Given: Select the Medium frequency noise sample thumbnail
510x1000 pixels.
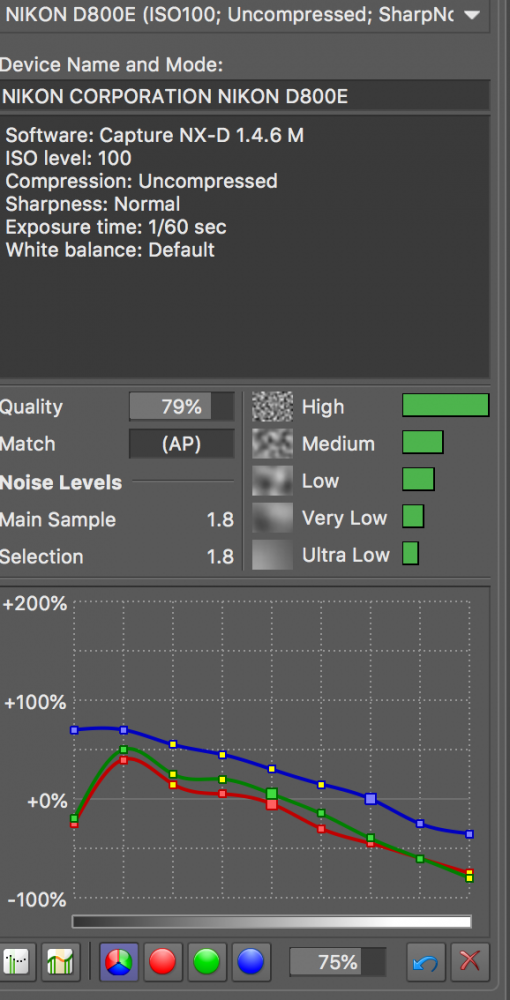Looking at the screenshot, I should pos(272,444).
